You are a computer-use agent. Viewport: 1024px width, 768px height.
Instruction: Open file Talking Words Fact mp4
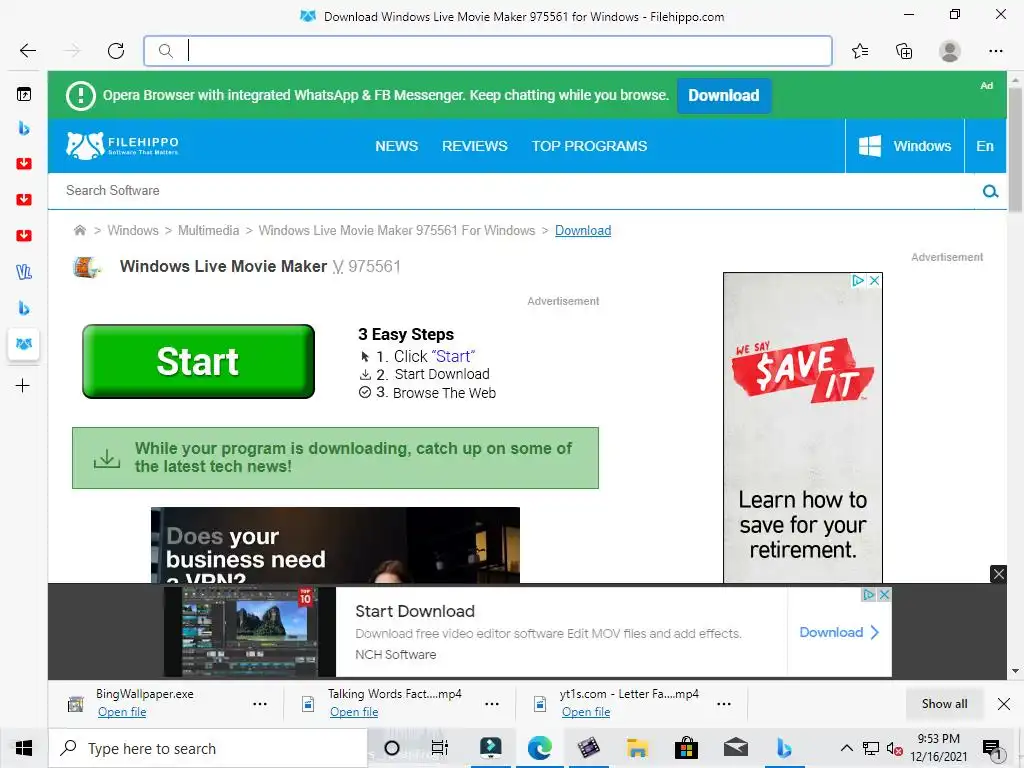pos(354,712)
